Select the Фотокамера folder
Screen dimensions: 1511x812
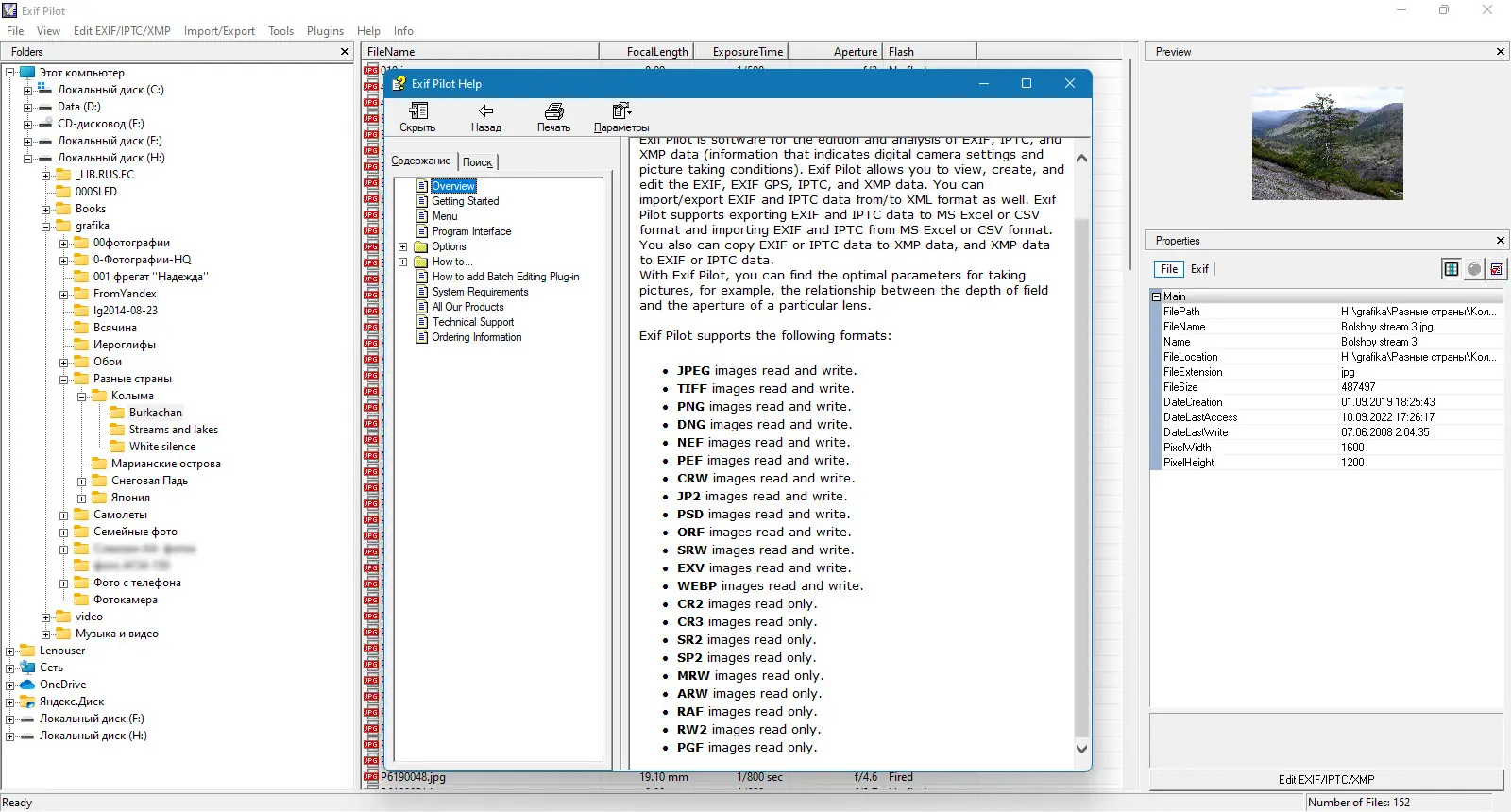click(126, 600)
